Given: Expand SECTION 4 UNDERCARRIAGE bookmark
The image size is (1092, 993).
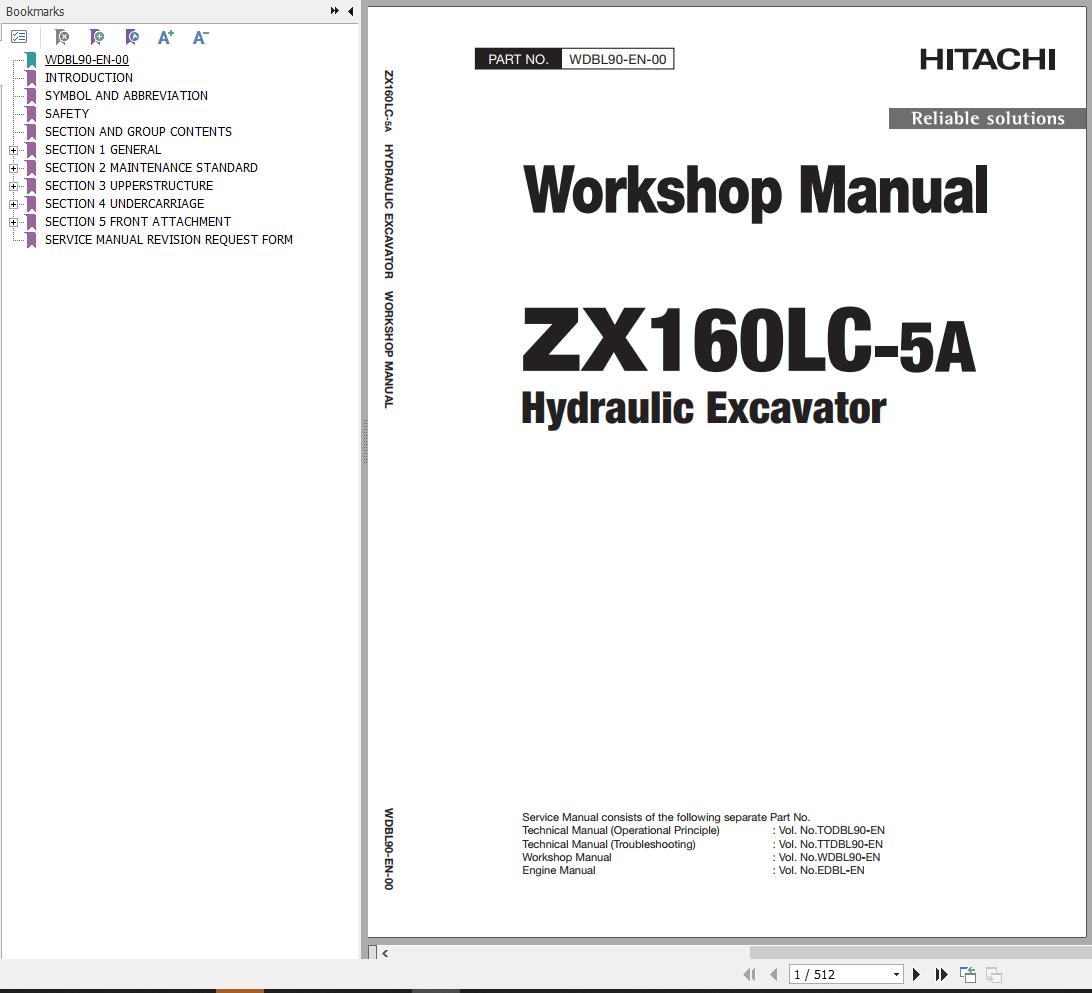Looking at the screenshot, I should tap(13, 205).
